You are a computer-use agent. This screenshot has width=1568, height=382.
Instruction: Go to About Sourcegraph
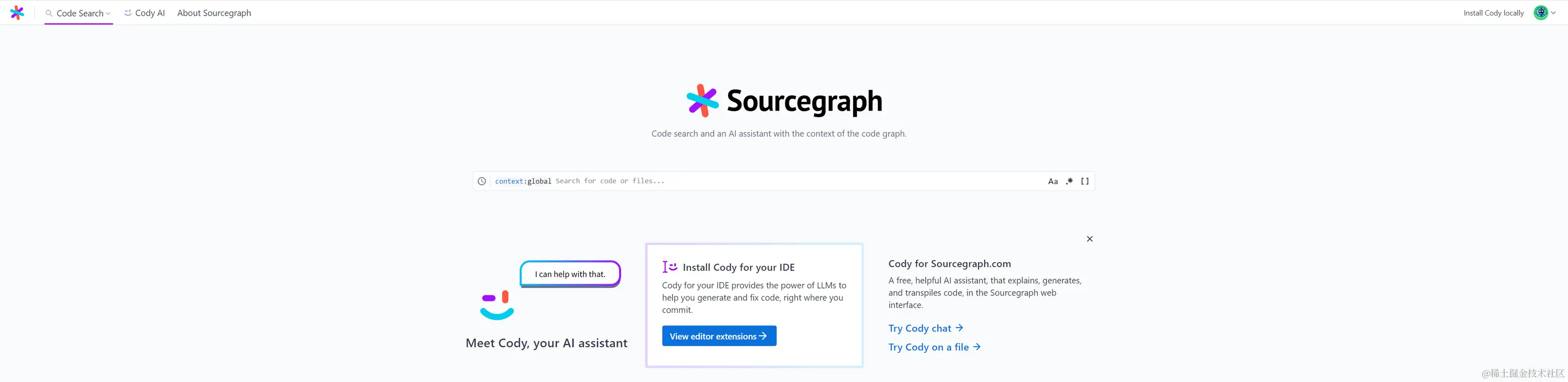point(214,13)
